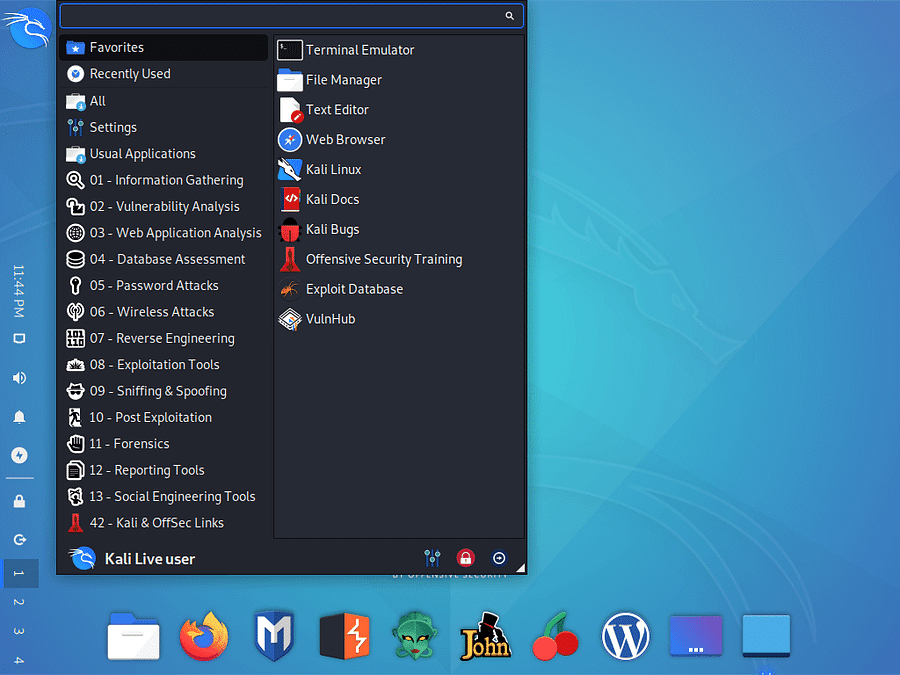Switch to workspace 2 in the side panel
The height and width of the screenshot is (675, 900).
click(20, 602)
